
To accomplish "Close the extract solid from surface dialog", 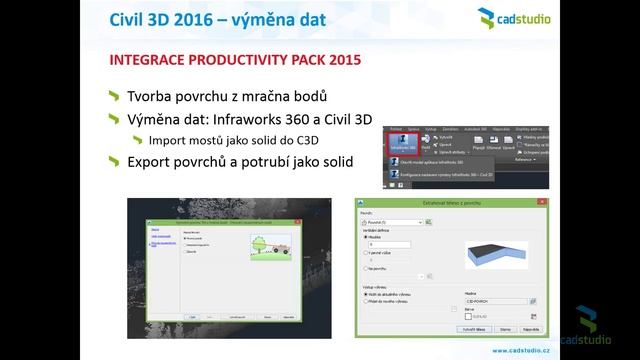I will point(542,202).
